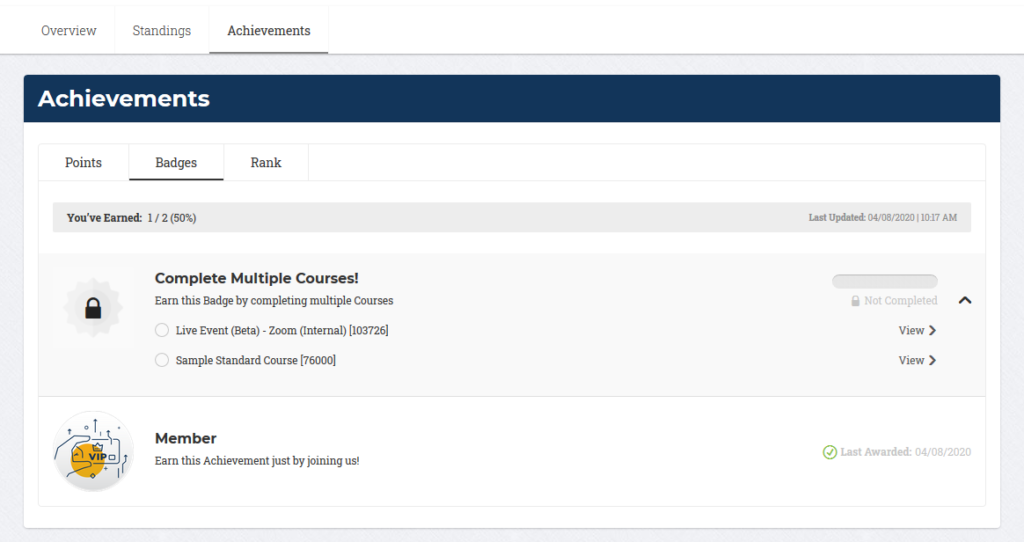
Task: Click the Last Awarded 04/08/2020 date
Action: coord(905,452)
